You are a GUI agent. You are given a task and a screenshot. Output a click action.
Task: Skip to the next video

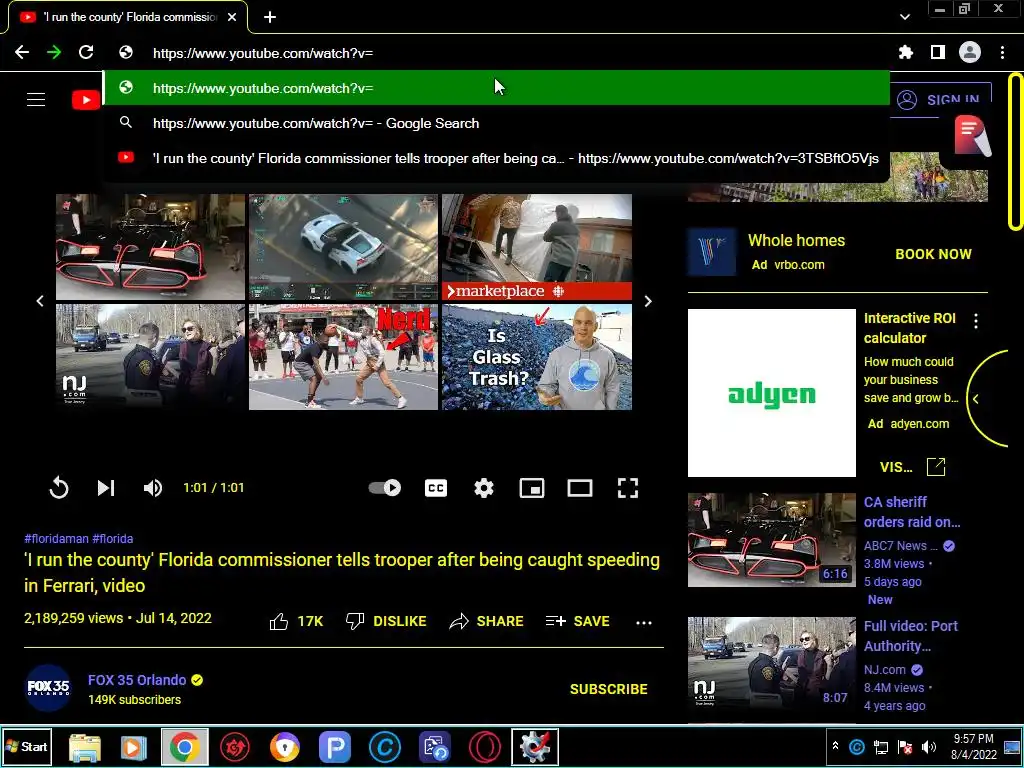106,488
